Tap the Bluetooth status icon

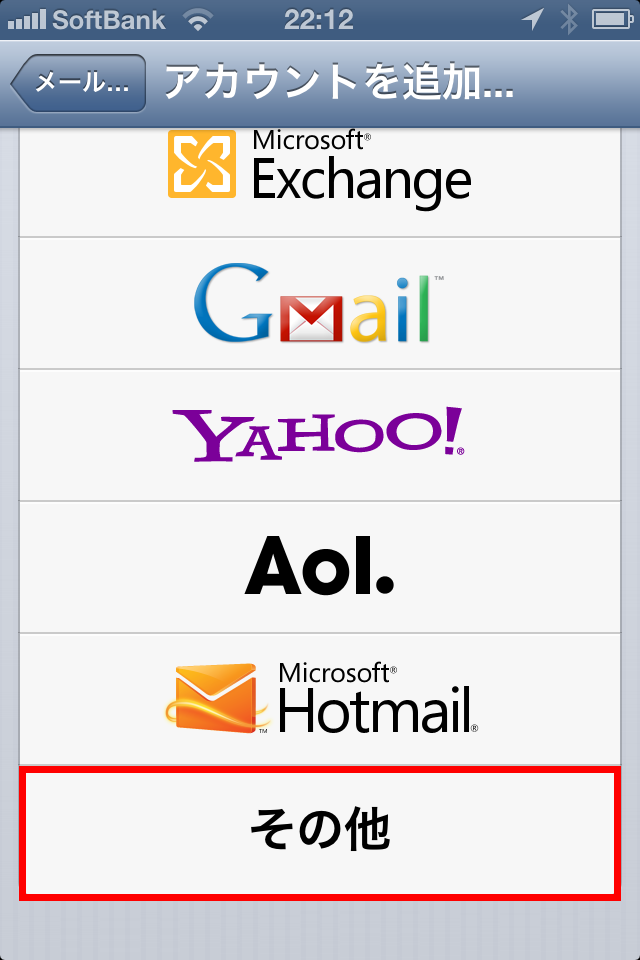[x=569, y=20]
